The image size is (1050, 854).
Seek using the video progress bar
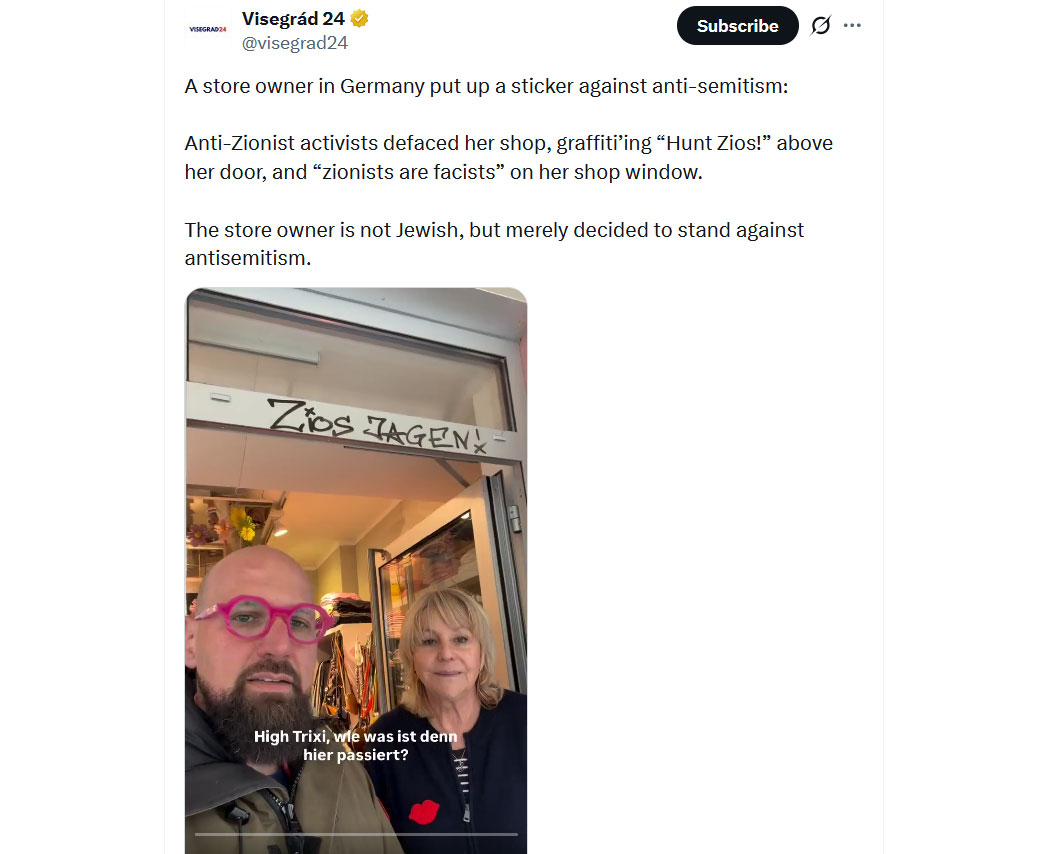click(x=356, y=835)
